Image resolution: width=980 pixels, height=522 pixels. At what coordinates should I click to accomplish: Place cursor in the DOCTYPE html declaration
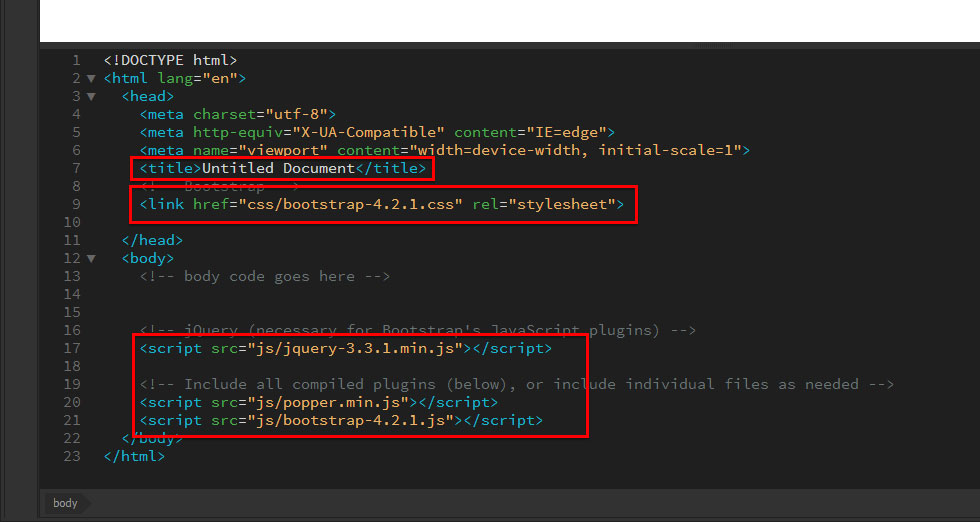point(170,60)
